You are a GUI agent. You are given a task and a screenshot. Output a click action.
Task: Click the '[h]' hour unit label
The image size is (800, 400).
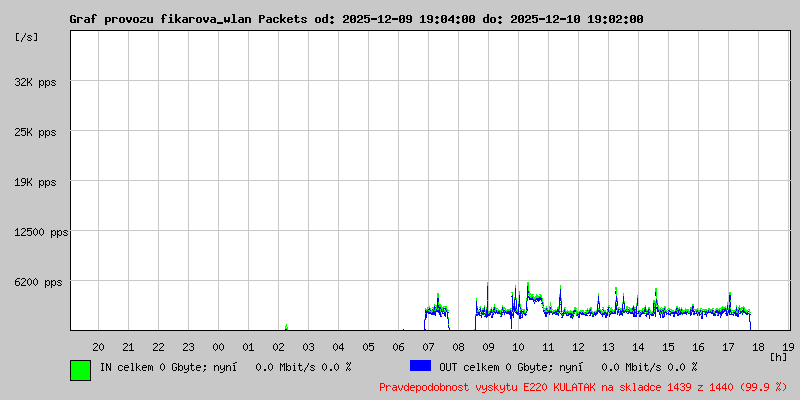779,357
